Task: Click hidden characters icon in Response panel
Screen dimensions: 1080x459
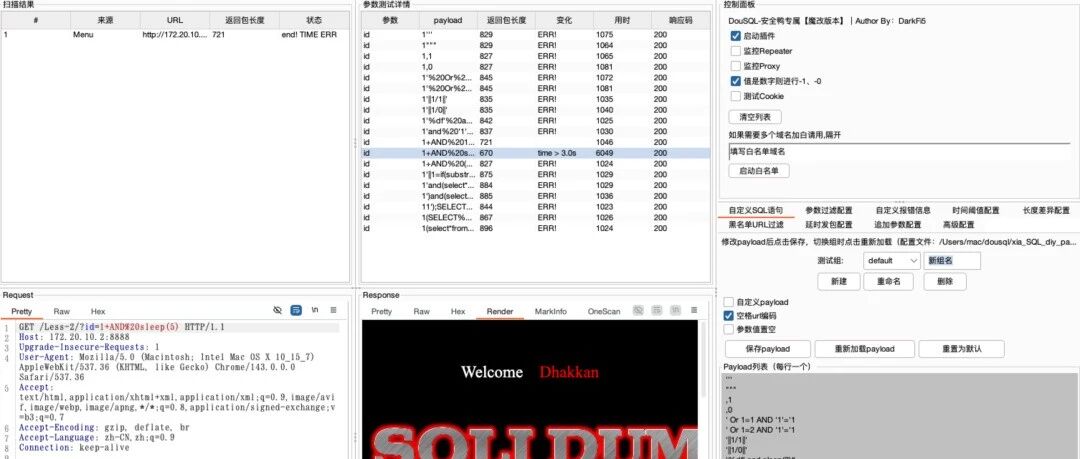Action: pos(638,311)
